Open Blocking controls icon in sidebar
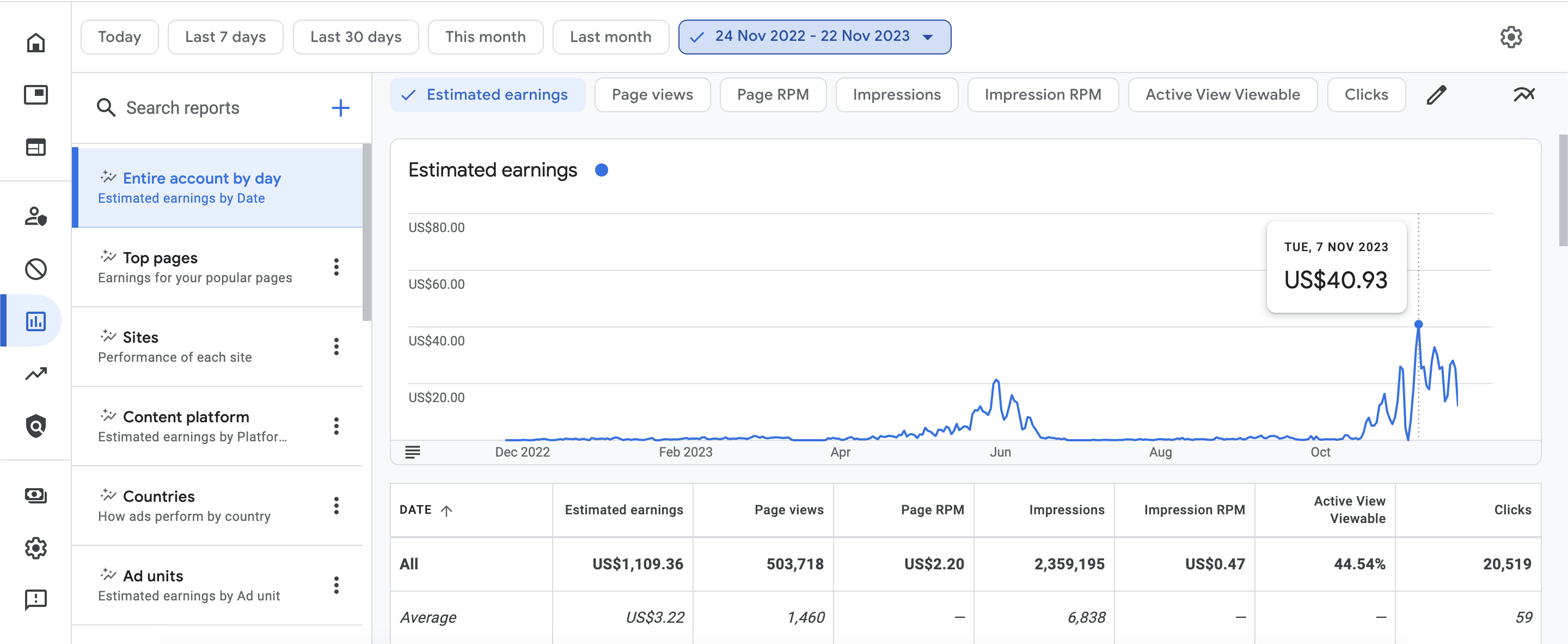Screen dimensions: 1568x644 click(x=36, y=269)
